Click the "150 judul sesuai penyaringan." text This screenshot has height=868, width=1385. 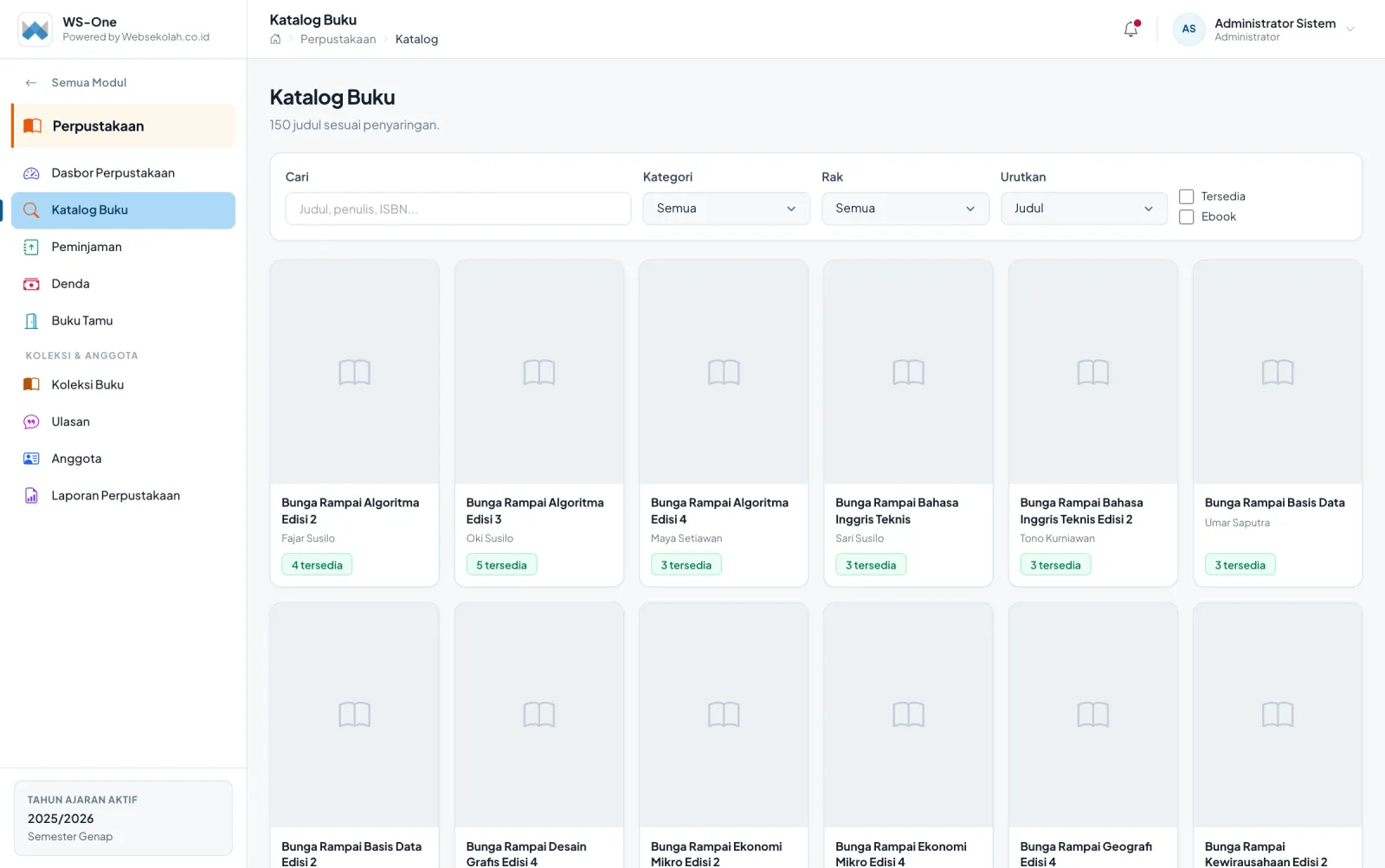pos(354,125)
